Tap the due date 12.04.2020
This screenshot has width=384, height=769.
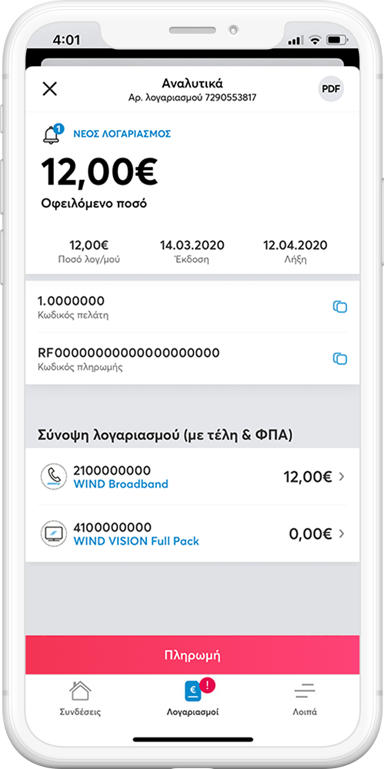[295, 245]
